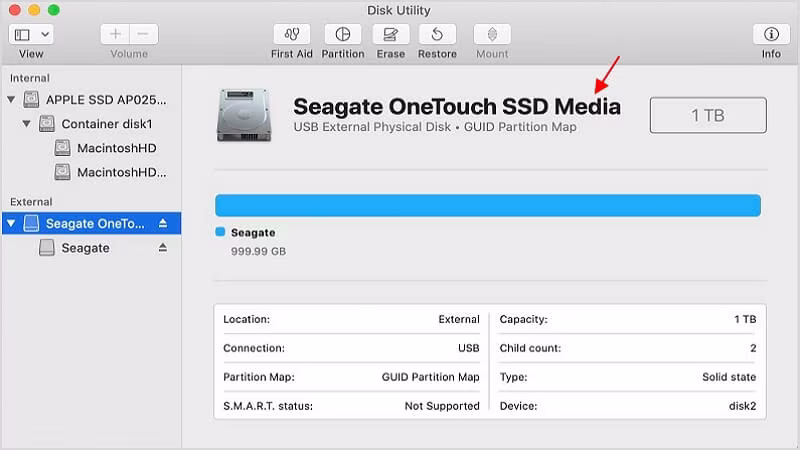Minimize the Disk Utility window

[34, 10]
